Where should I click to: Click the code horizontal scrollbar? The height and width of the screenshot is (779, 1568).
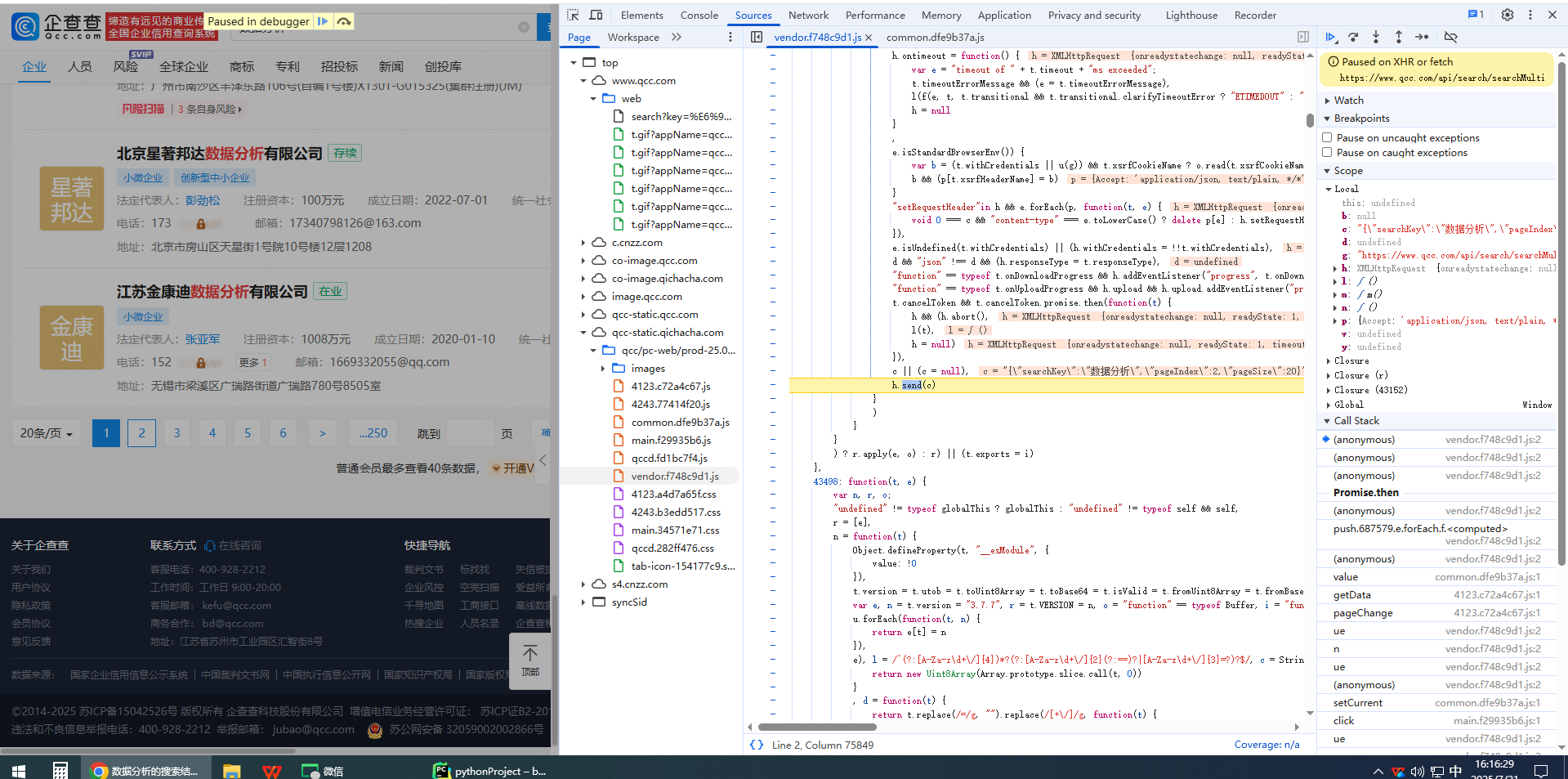(x=817, y=727)
